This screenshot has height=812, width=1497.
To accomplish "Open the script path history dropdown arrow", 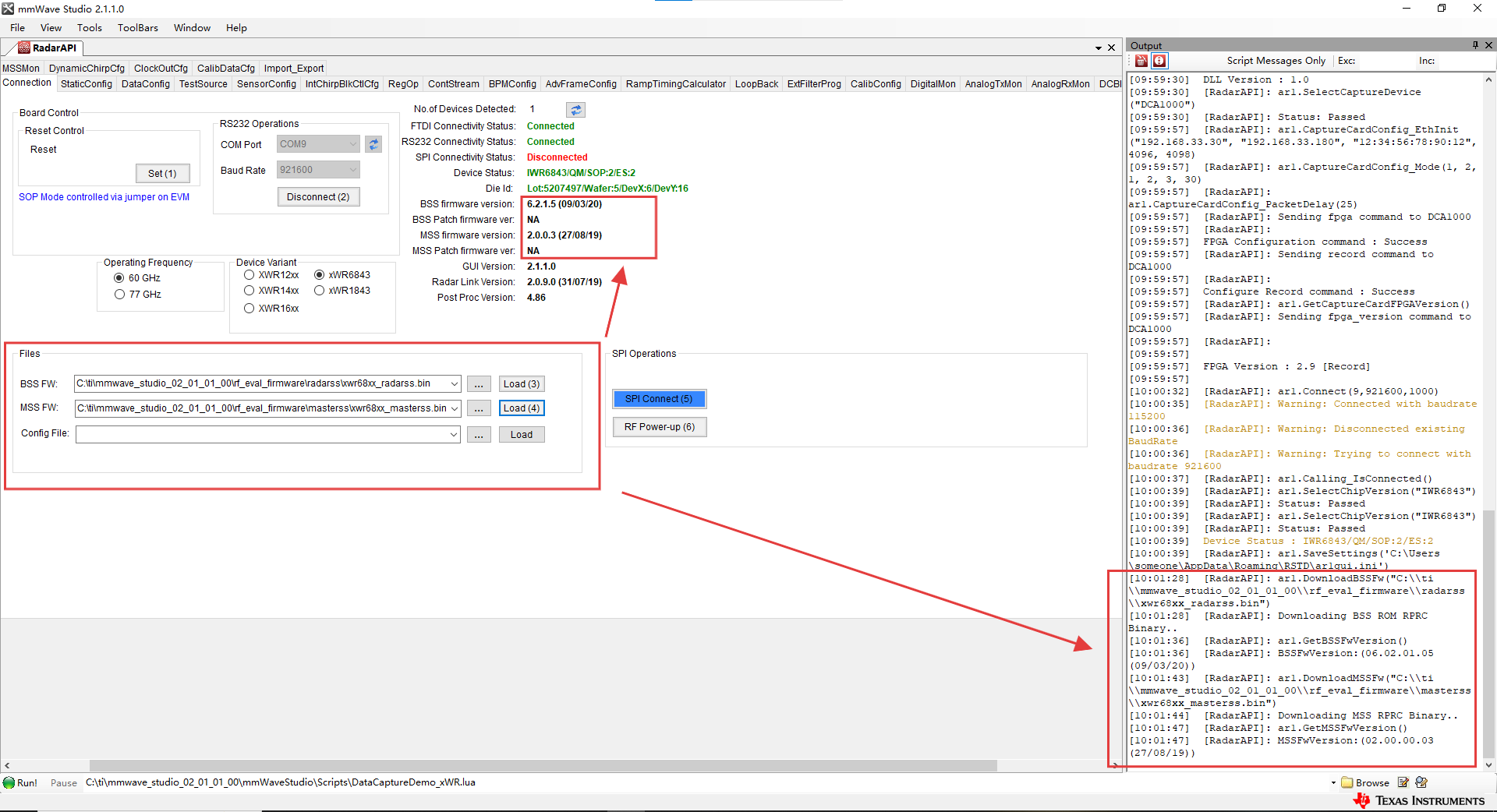I will (x=1333, y=783).
